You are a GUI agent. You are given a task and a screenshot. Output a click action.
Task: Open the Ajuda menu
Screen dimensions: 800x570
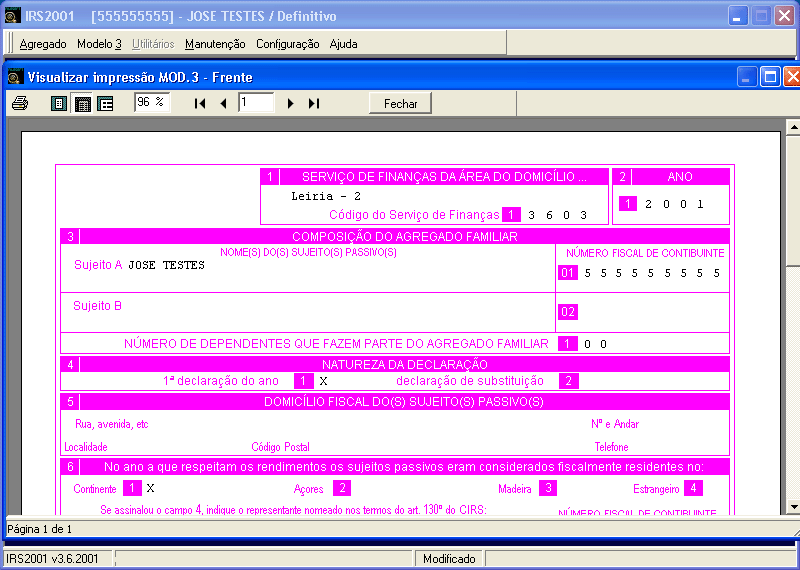[x=343, y=44]
